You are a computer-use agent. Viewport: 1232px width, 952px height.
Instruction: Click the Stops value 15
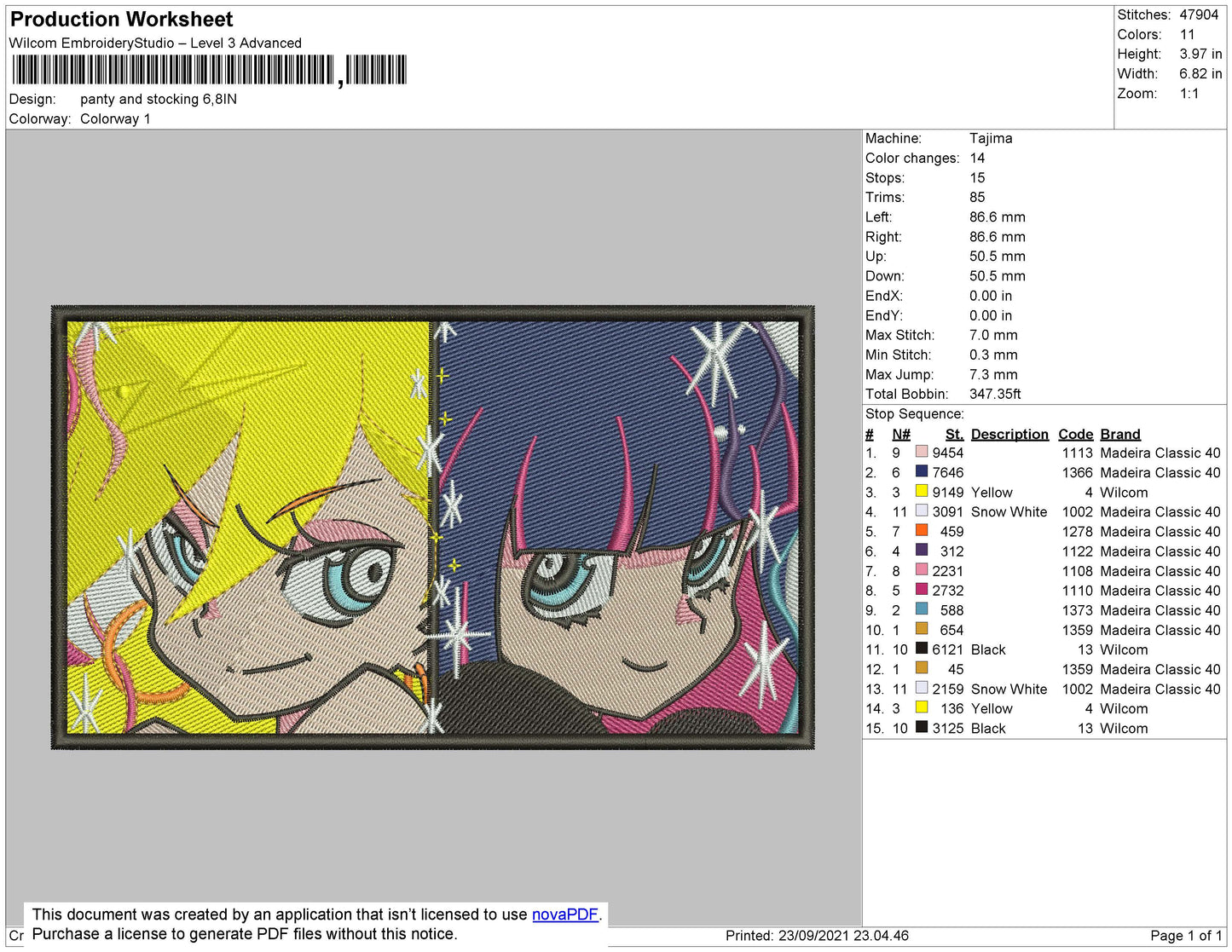[x=977, y=177]
